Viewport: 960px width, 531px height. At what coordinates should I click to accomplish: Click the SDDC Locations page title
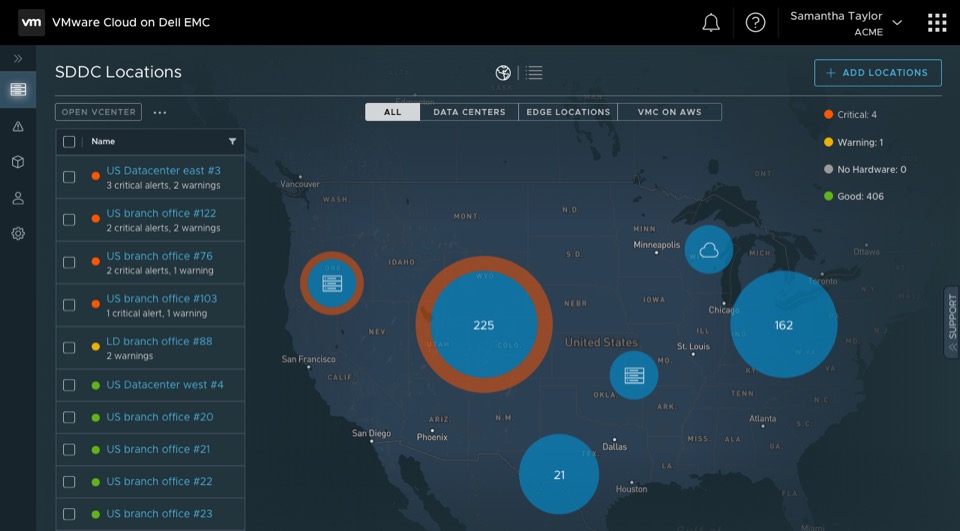[118, 72]
